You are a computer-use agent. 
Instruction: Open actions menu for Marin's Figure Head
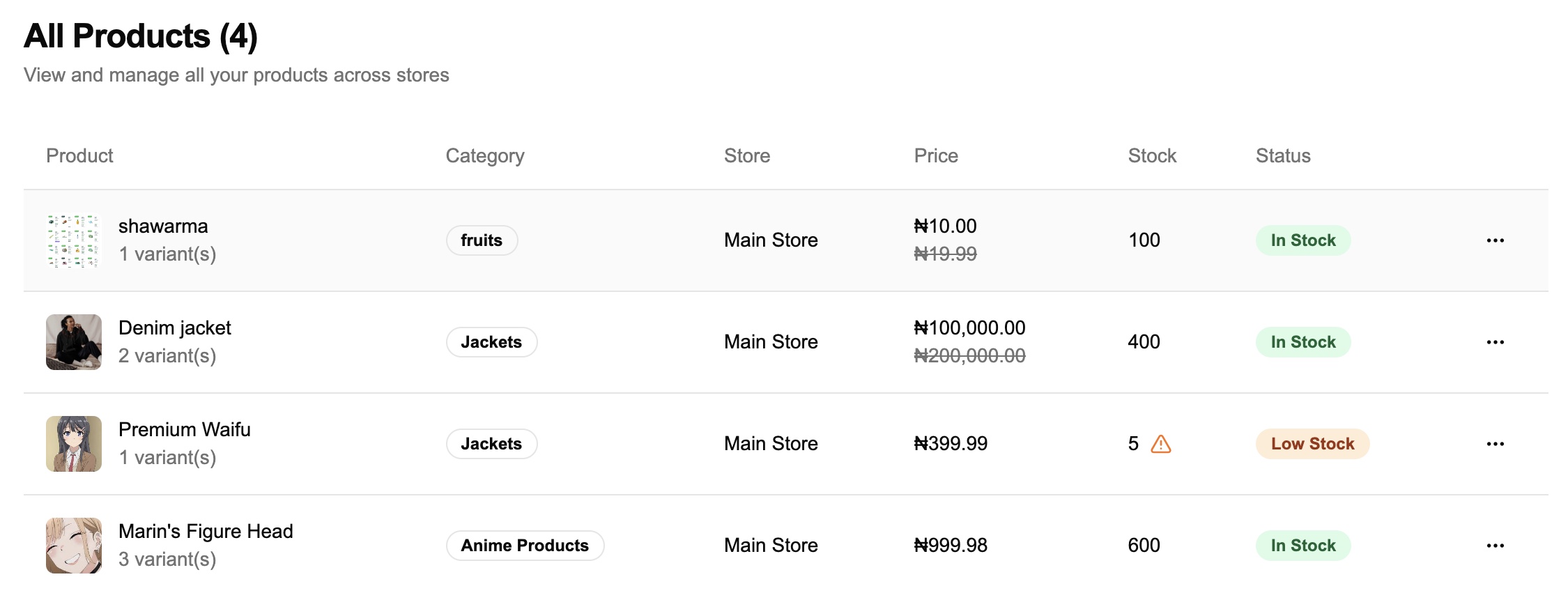coord(1495,546)
